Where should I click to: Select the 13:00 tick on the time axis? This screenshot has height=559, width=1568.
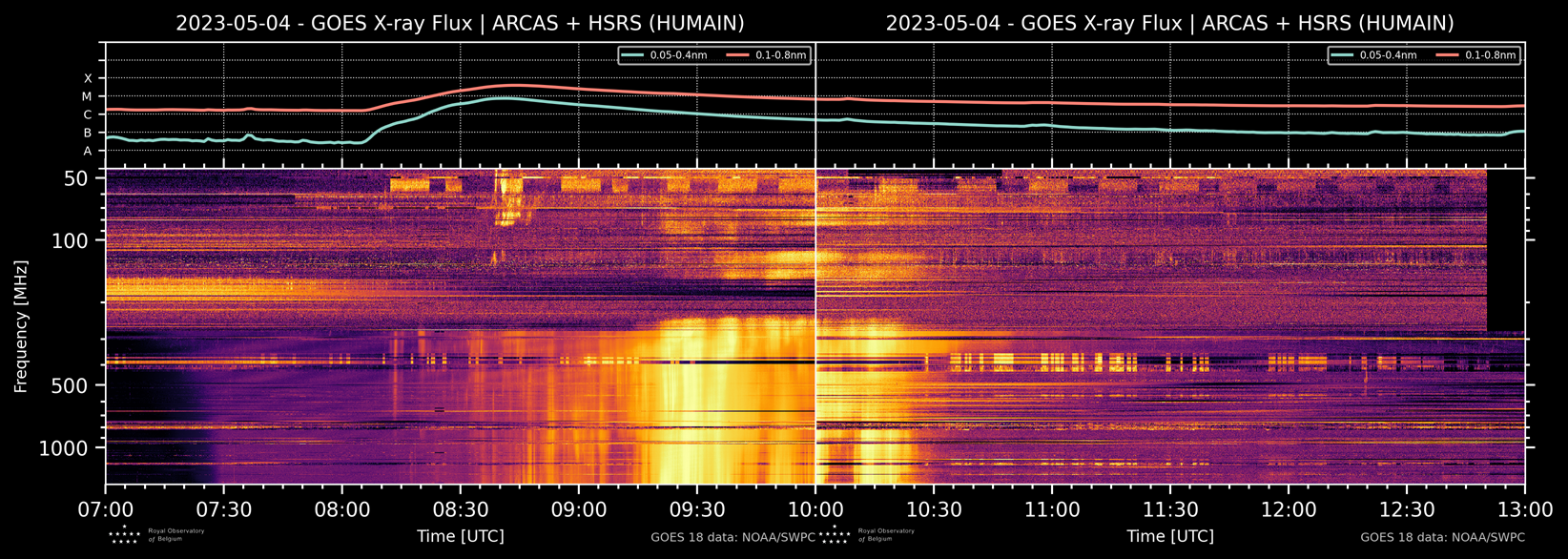(x=1524, y=509)
